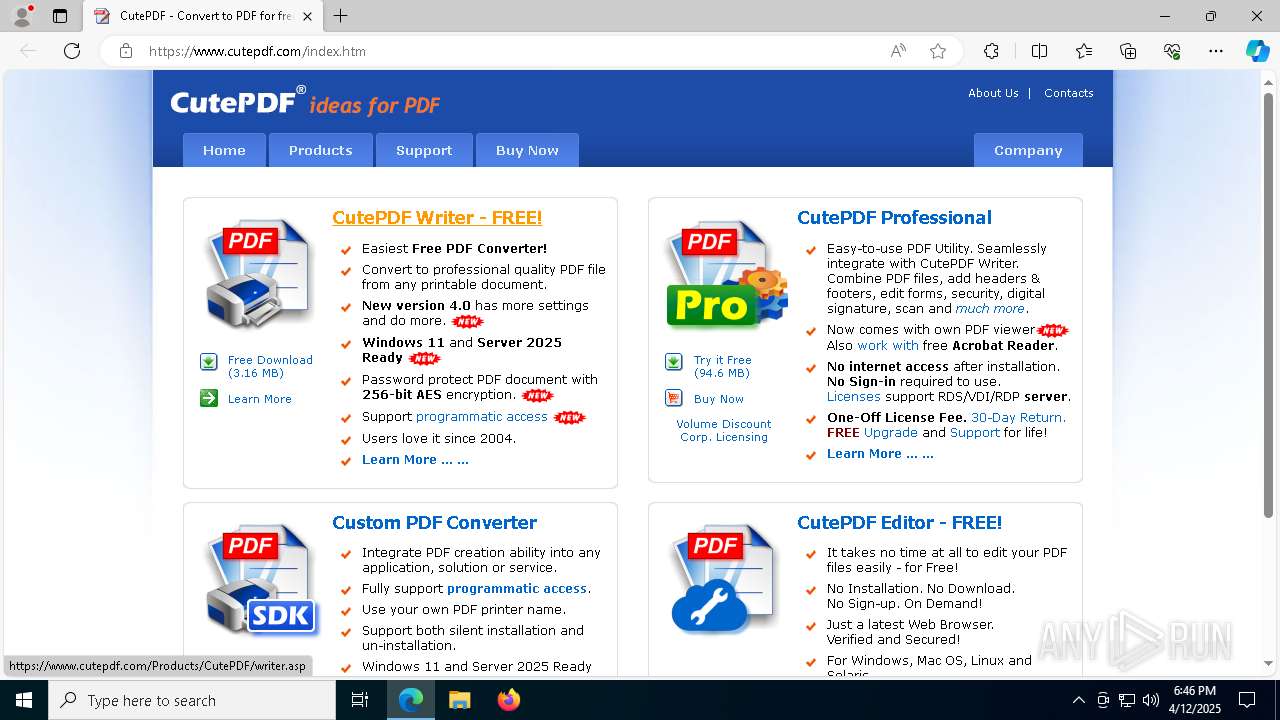This screenshot has height=720, width=1280.
Task: Add this page to favorites star icon
Action: click(937, 51)
